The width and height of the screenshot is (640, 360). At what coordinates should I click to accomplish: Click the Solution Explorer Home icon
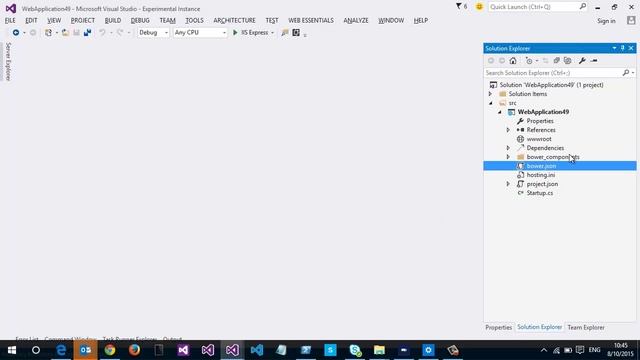pos(513,61)
